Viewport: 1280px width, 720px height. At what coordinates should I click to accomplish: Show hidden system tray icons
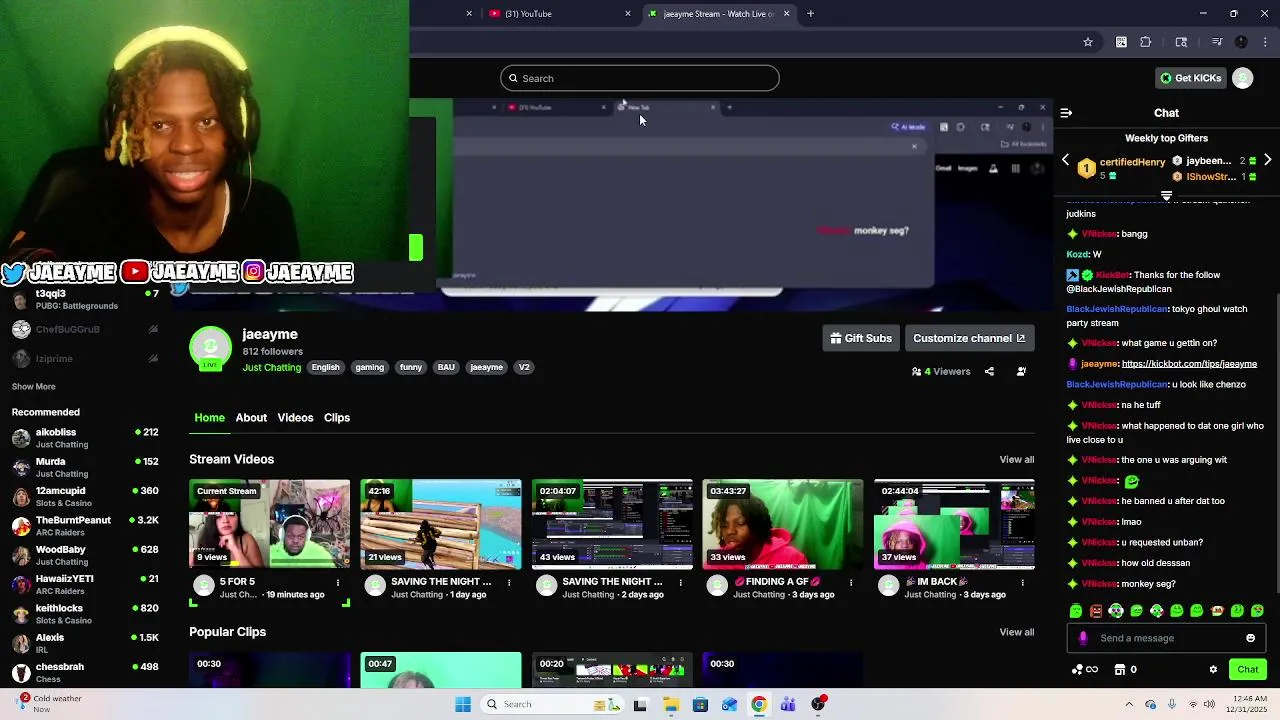coord(1129,704)
